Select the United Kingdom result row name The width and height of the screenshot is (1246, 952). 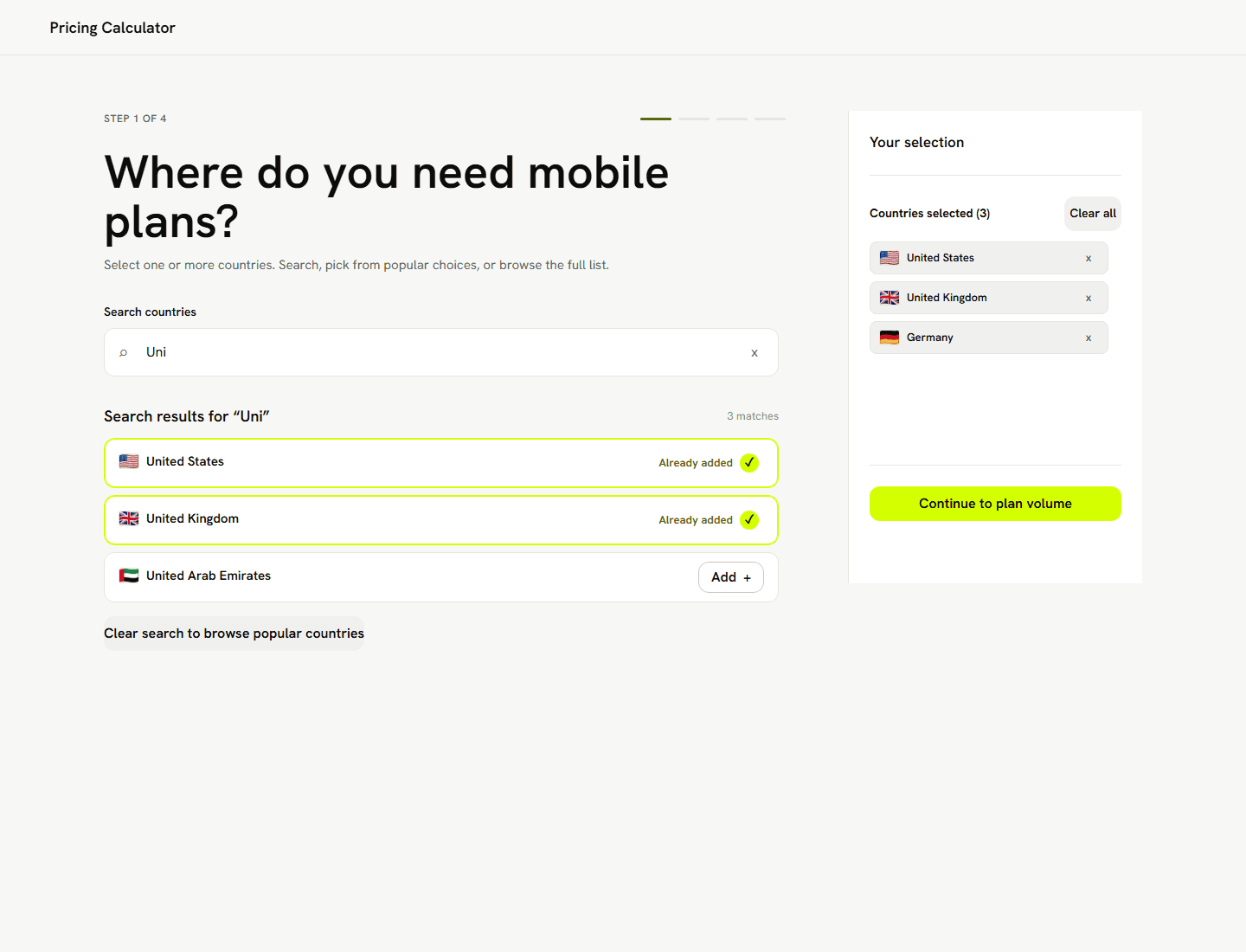click(x=192, y=518)
